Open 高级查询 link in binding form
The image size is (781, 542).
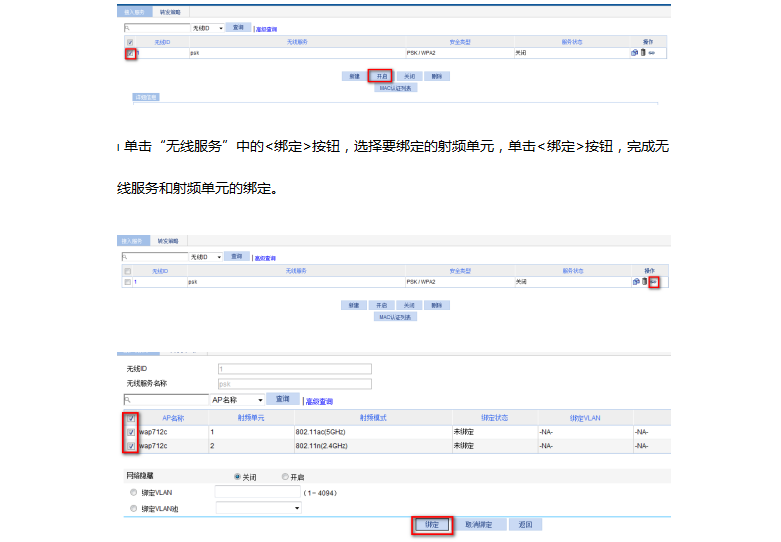pyautogui.click(x=319, y=402)
